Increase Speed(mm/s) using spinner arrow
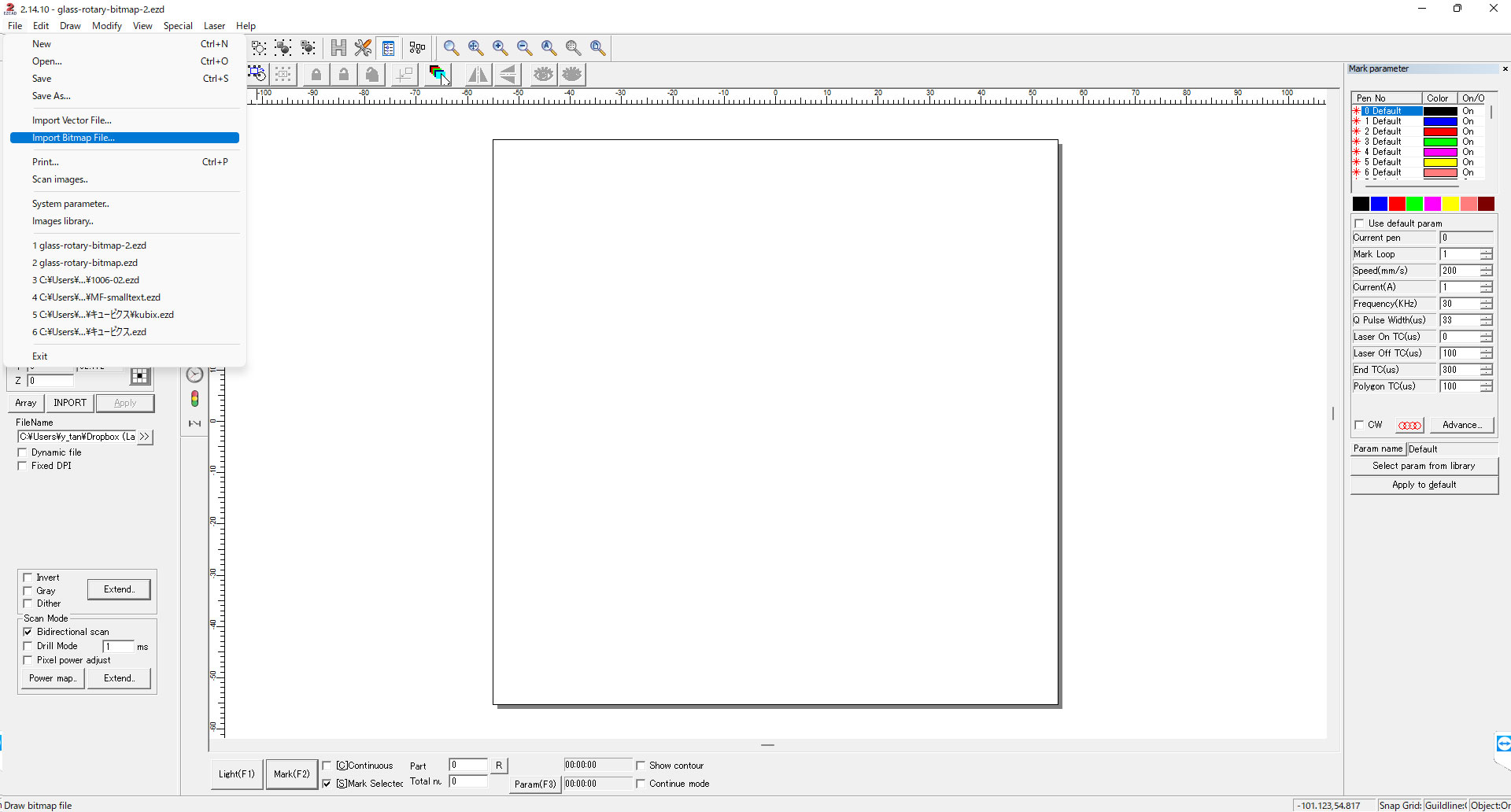The width and height of the screenshot is (1511, 812). 1486,268
